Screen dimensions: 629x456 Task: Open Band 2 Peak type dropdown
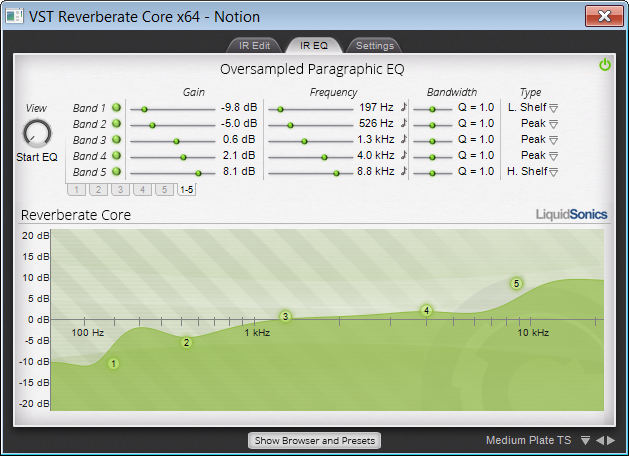coord(554,124)
